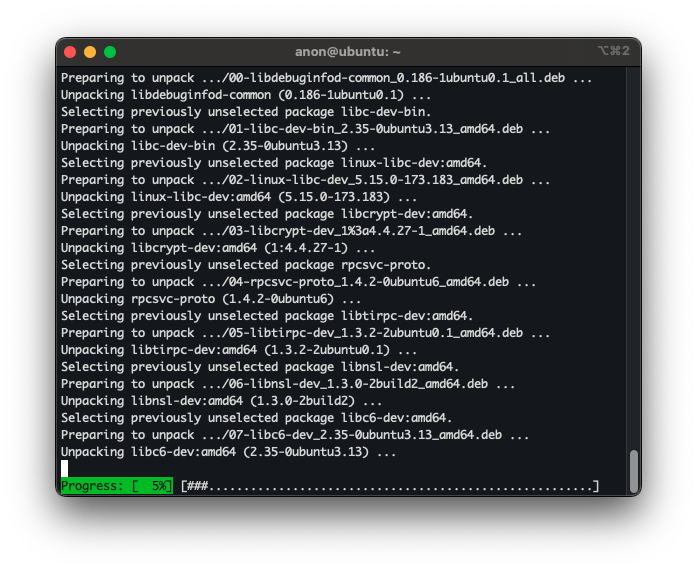This screenshot has height=570, width=697.
Task: Click the "Unpacking libc6-dev:amd64" output line
Action: click(228, 452)
